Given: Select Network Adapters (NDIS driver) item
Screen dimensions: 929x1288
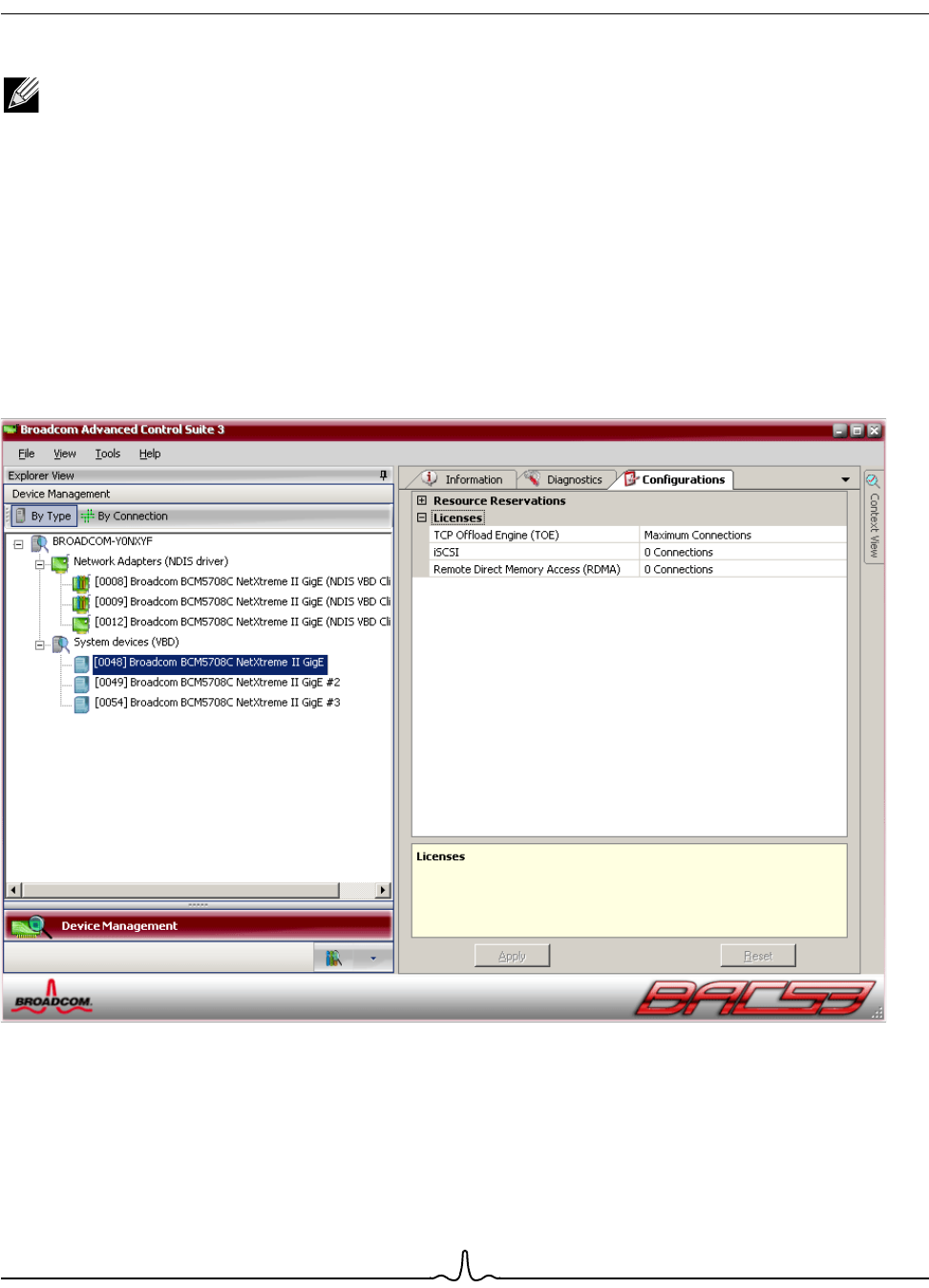Looking at the screenshot, I should click(x=151, y=561).
